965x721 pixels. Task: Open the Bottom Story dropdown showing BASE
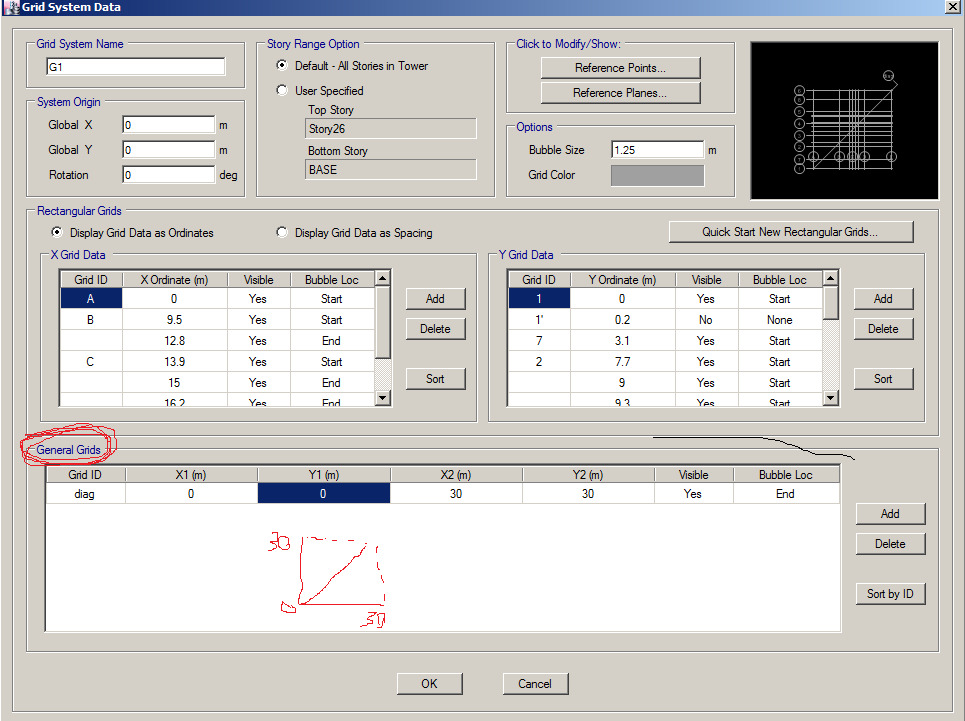tap(390, 169)
